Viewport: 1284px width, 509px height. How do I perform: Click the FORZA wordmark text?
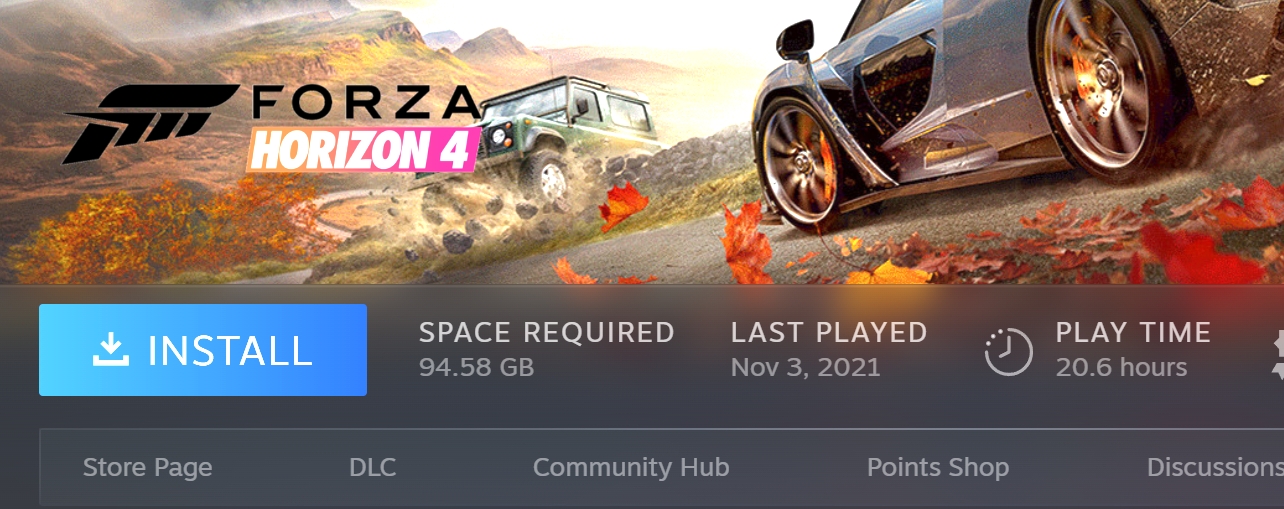(366, 103)
